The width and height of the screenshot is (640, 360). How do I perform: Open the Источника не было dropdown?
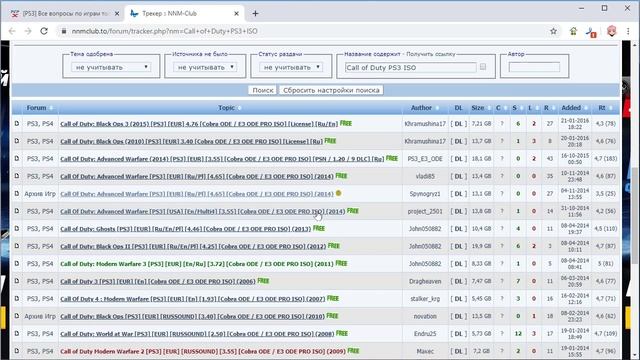point(204,67)
